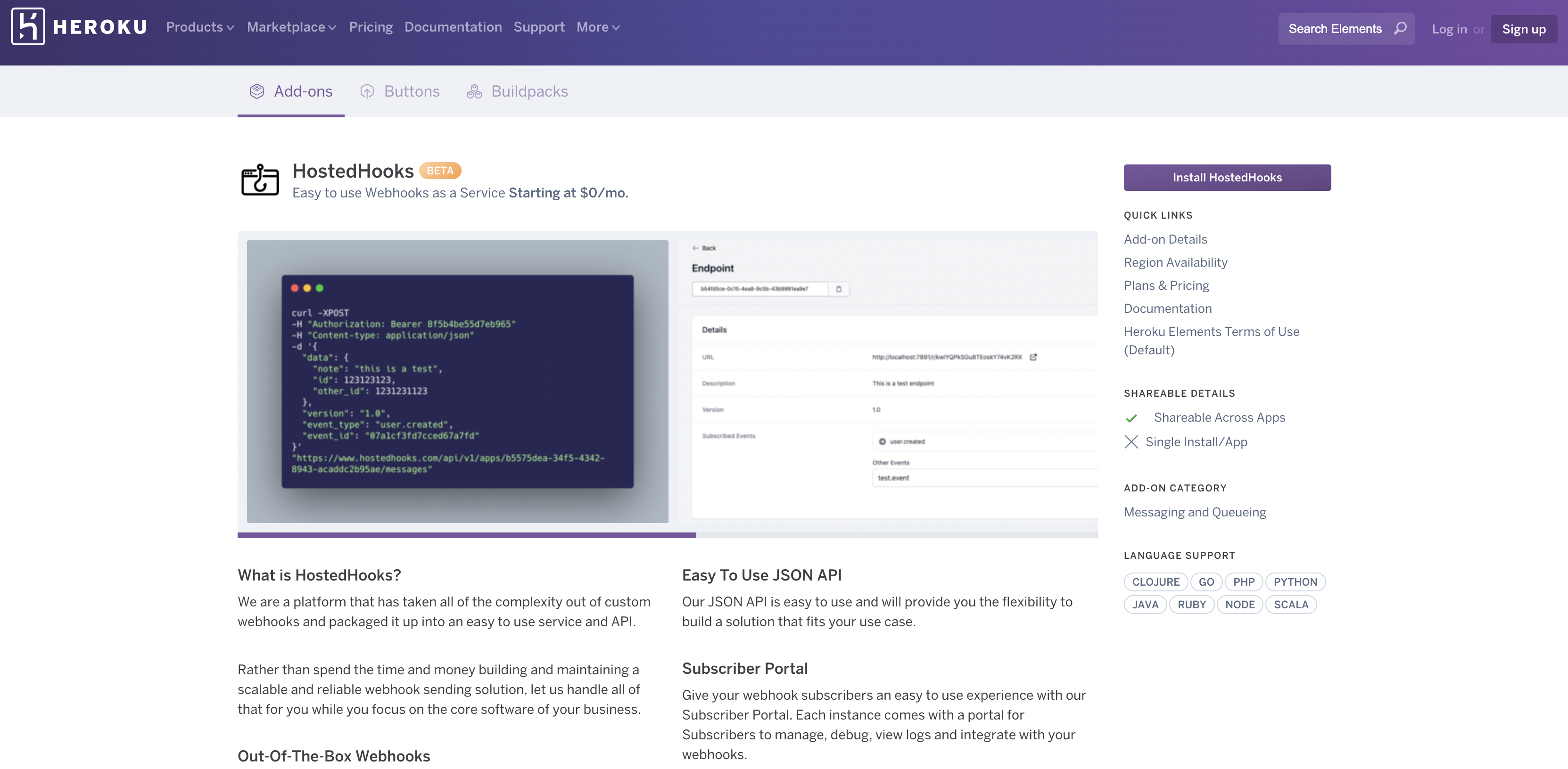Screen dimensions: 1568x769
Task: Open the Add-on Details quick link
Action: click(x=1165, y=239)
